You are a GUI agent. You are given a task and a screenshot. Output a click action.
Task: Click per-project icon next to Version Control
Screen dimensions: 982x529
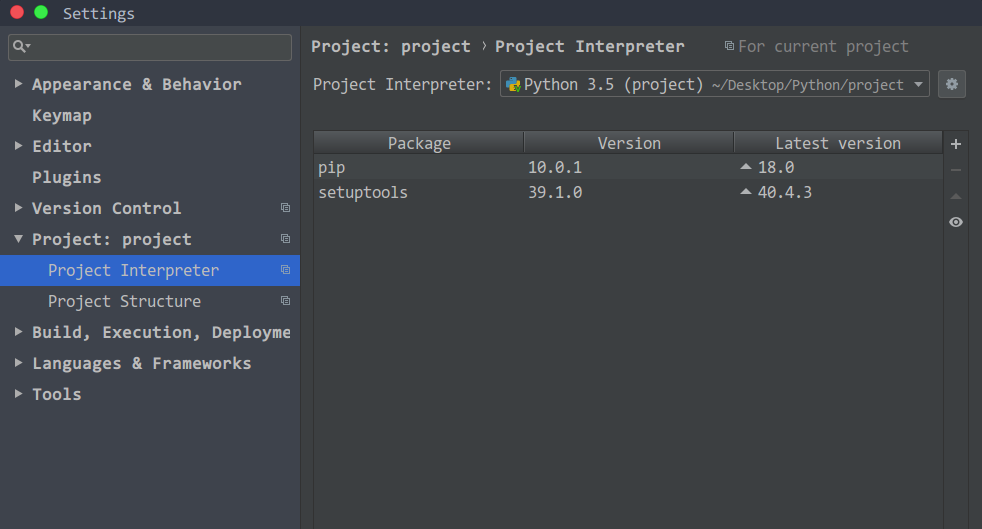pos(286,208)
